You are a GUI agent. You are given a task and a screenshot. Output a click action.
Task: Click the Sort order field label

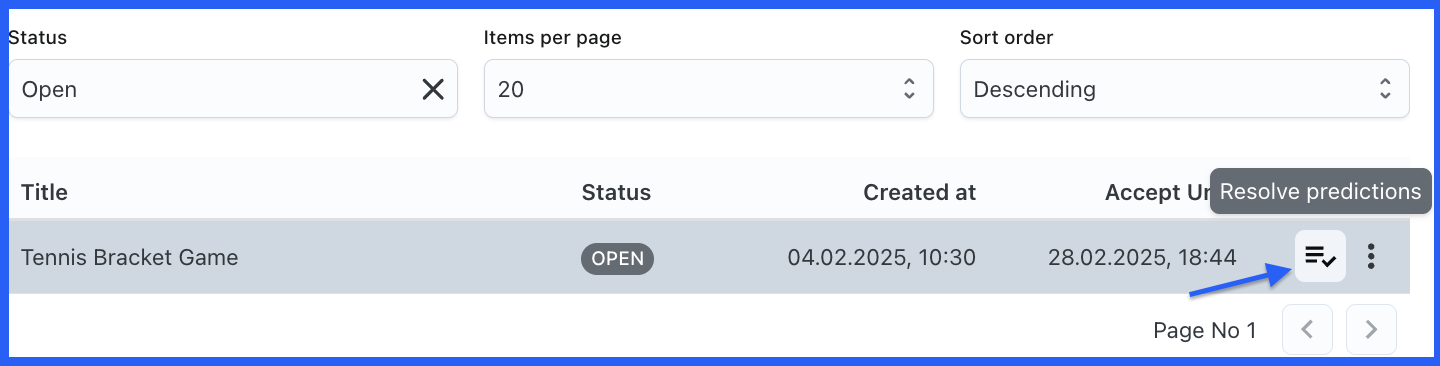pyautogui.click(x=1007, y=38)
